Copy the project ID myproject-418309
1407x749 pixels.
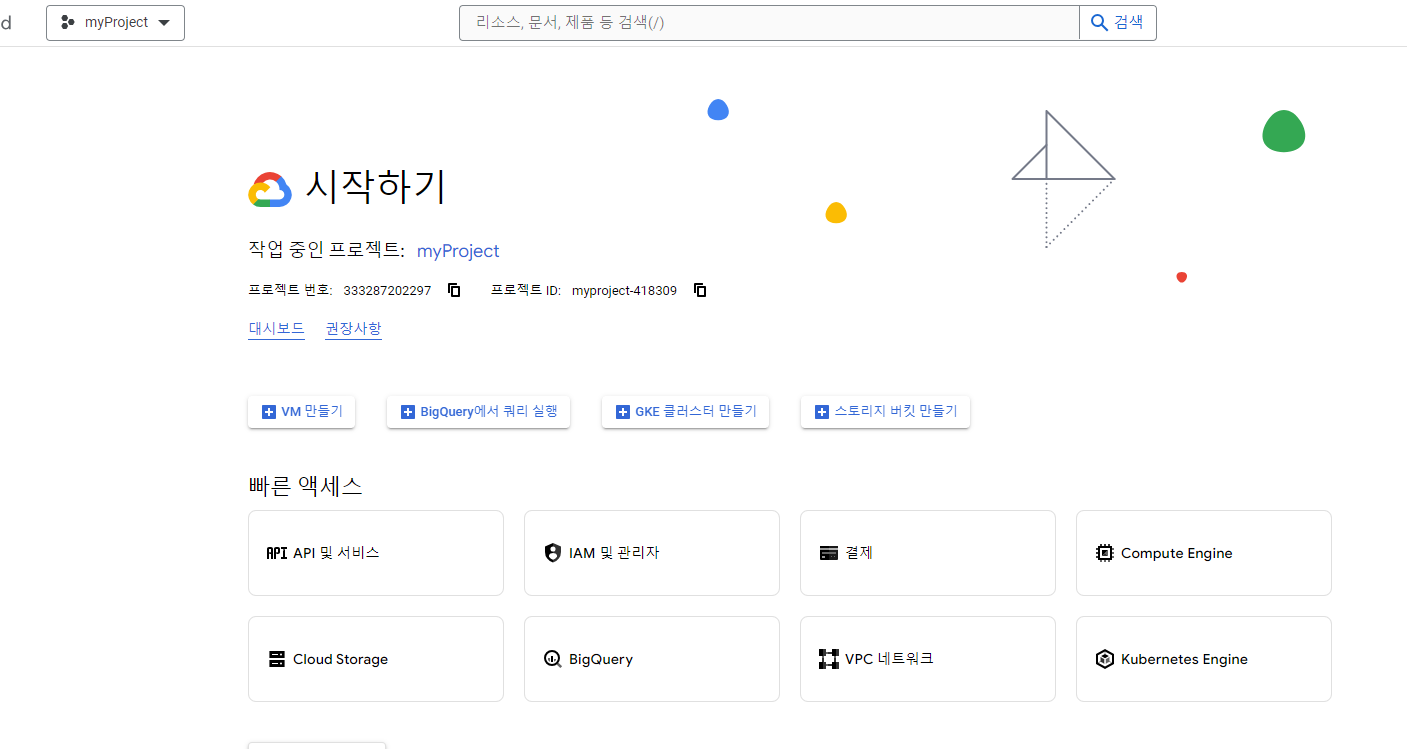coord(700,290)
